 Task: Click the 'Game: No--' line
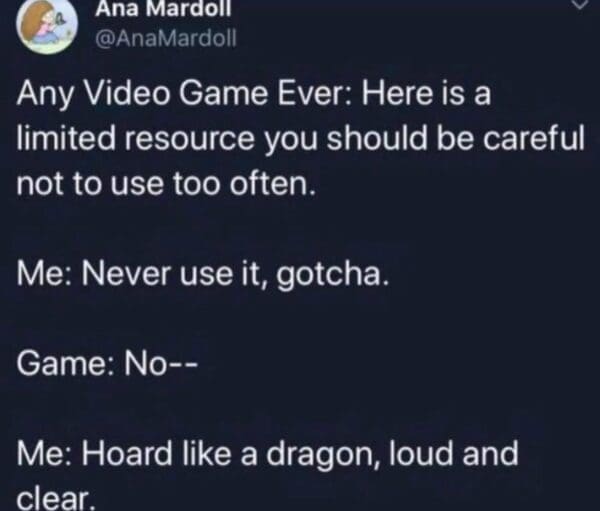107,363
